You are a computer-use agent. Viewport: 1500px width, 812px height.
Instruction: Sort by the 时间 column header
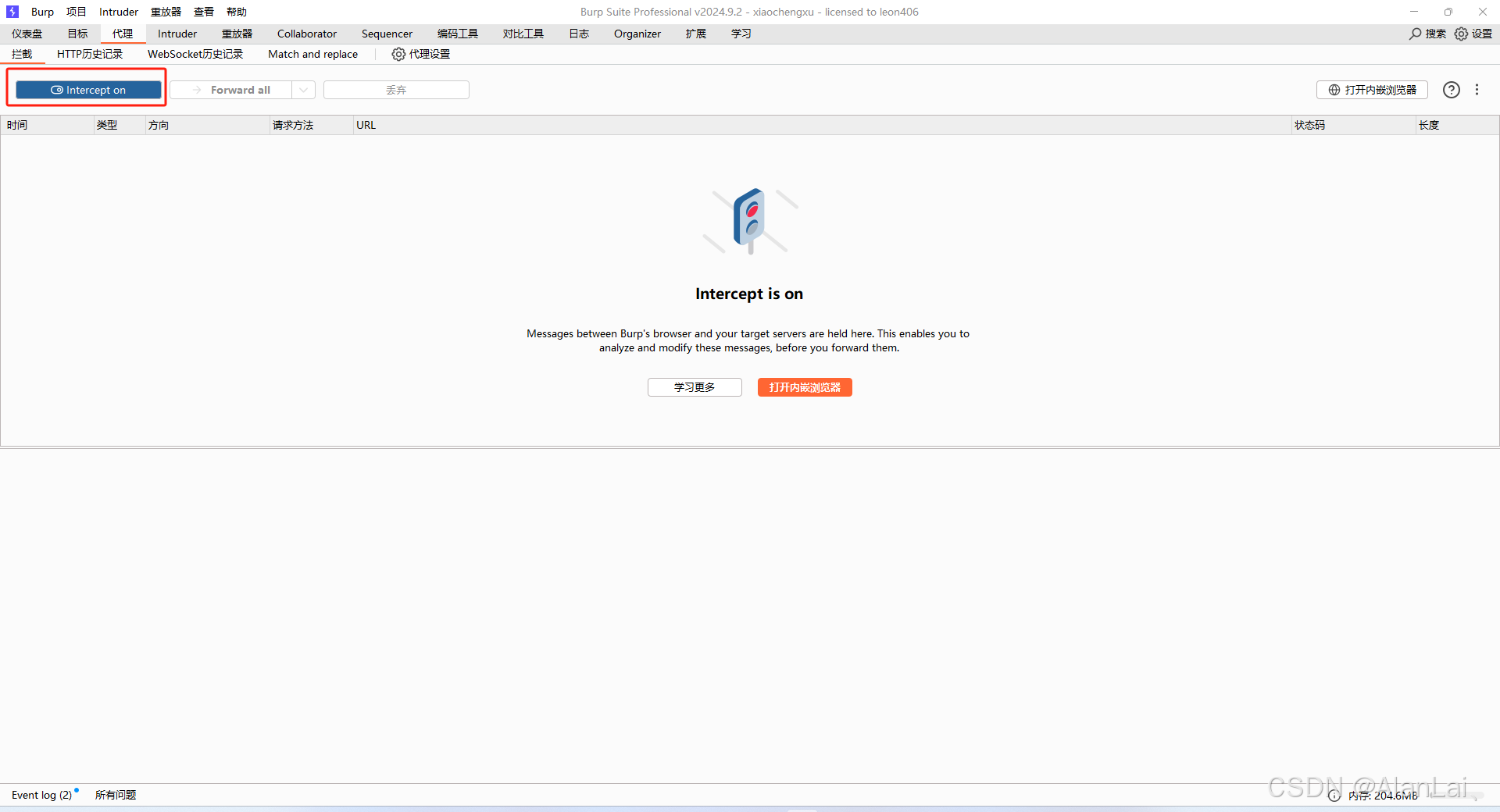47,125
